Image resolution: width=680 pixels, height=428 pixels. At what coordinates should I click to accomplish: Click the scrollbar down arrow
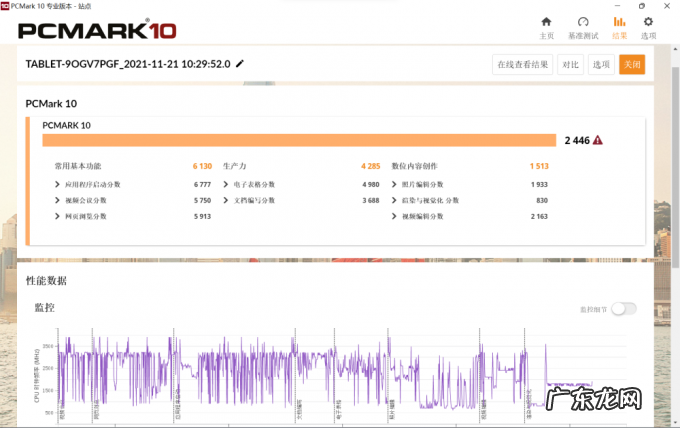click(675, 423)
